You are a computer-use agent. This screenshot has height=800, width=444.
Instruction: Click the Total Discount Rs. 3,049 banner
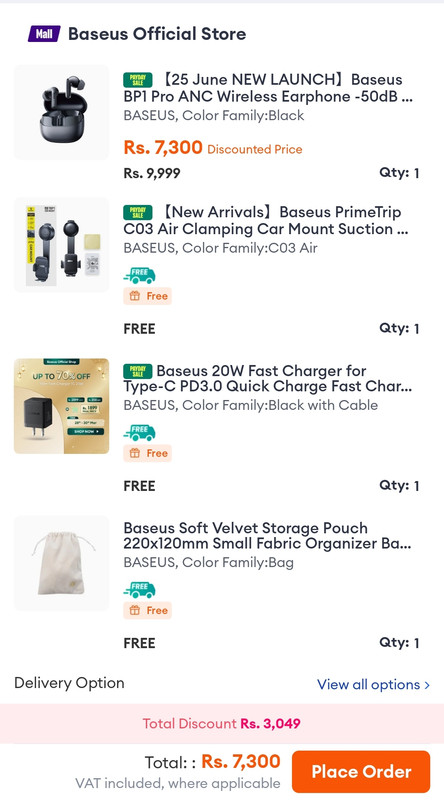pyautogui.click(x=222, y=723)
